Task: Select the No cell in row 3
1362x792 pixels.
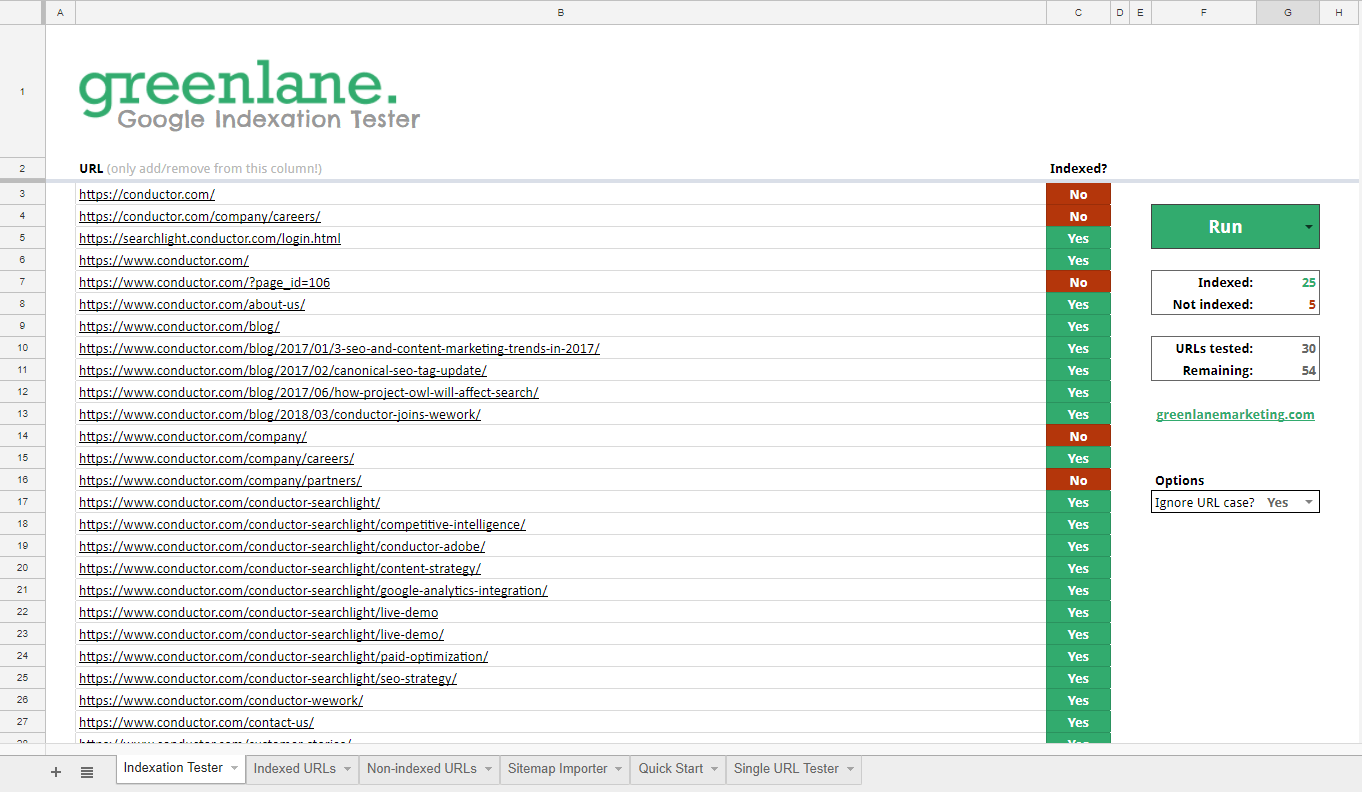Action: point(1078,194)
